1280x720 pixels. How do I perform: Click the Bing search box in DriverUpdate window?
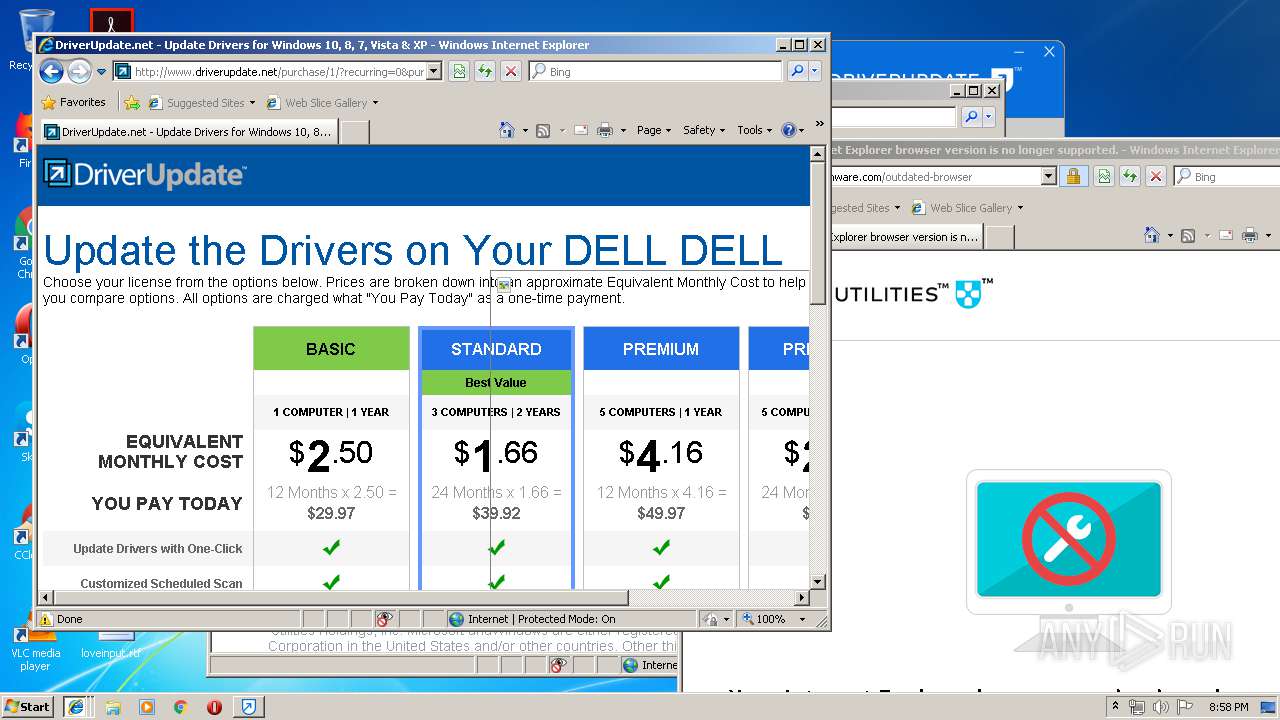tap(655, 72)
